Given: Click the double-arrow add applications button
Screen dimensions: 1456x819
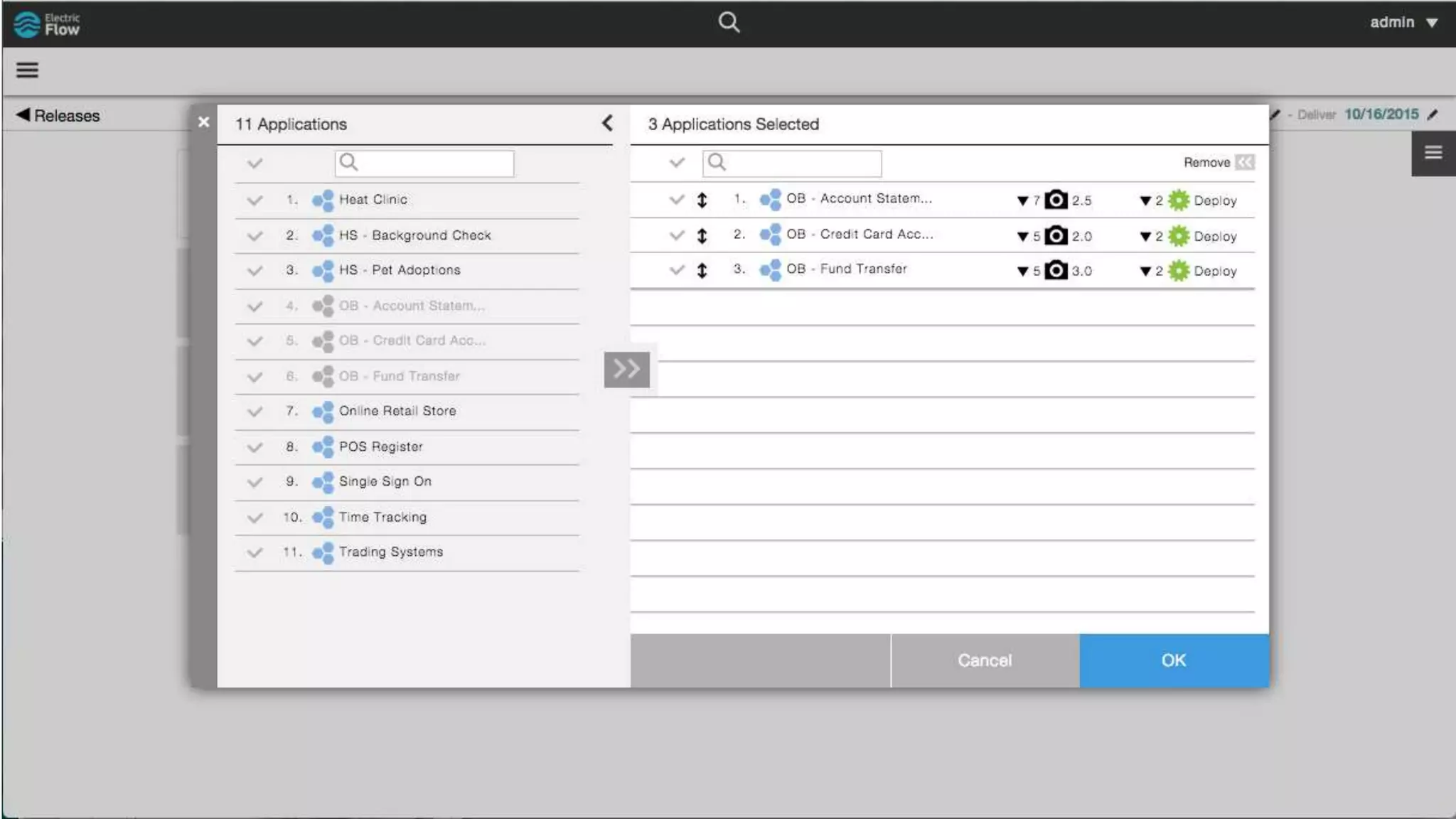Looking at the screenshot, I should pos(626,369).
